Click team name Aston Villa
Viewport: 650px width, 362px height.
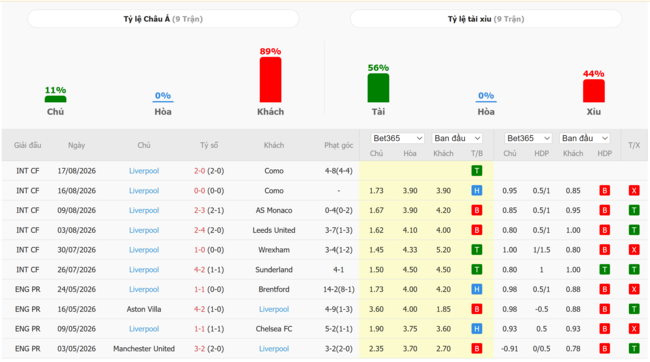pos(144,309)
